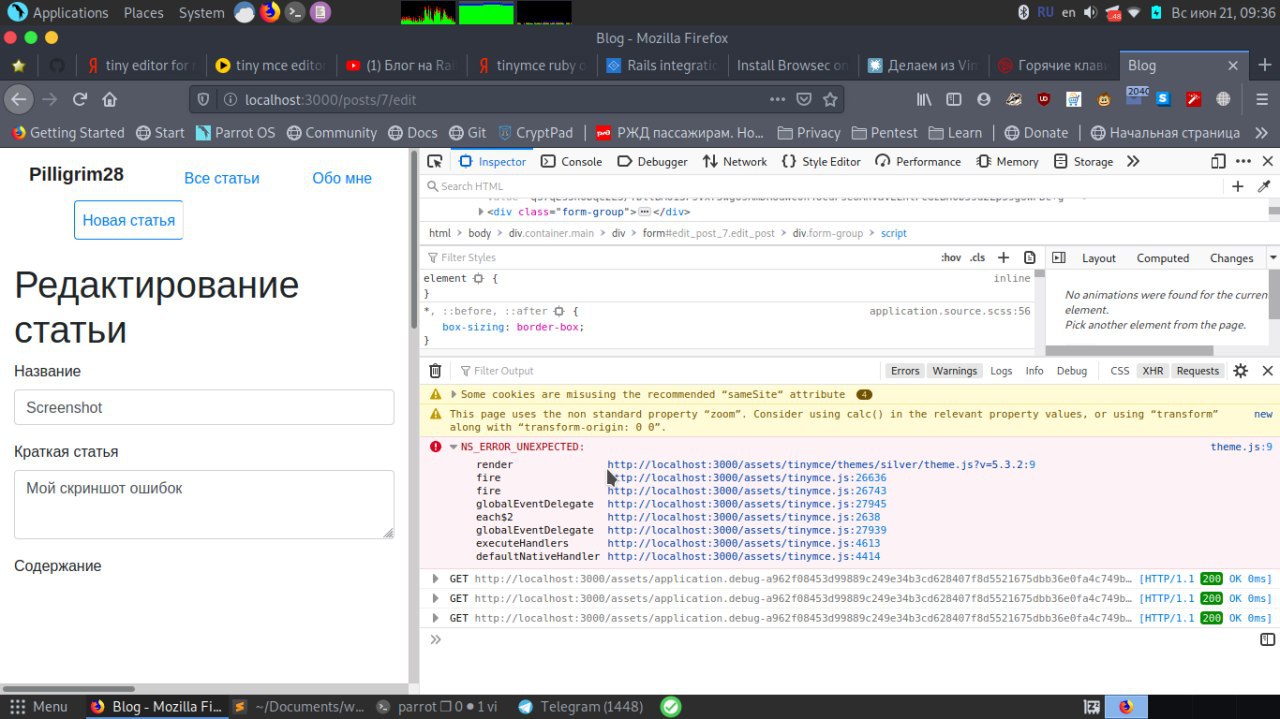This screenshot has width=1280, height=719.
Task: Open sidebar tabs overflow dropdown arrow
Action: pos(1273,258)
